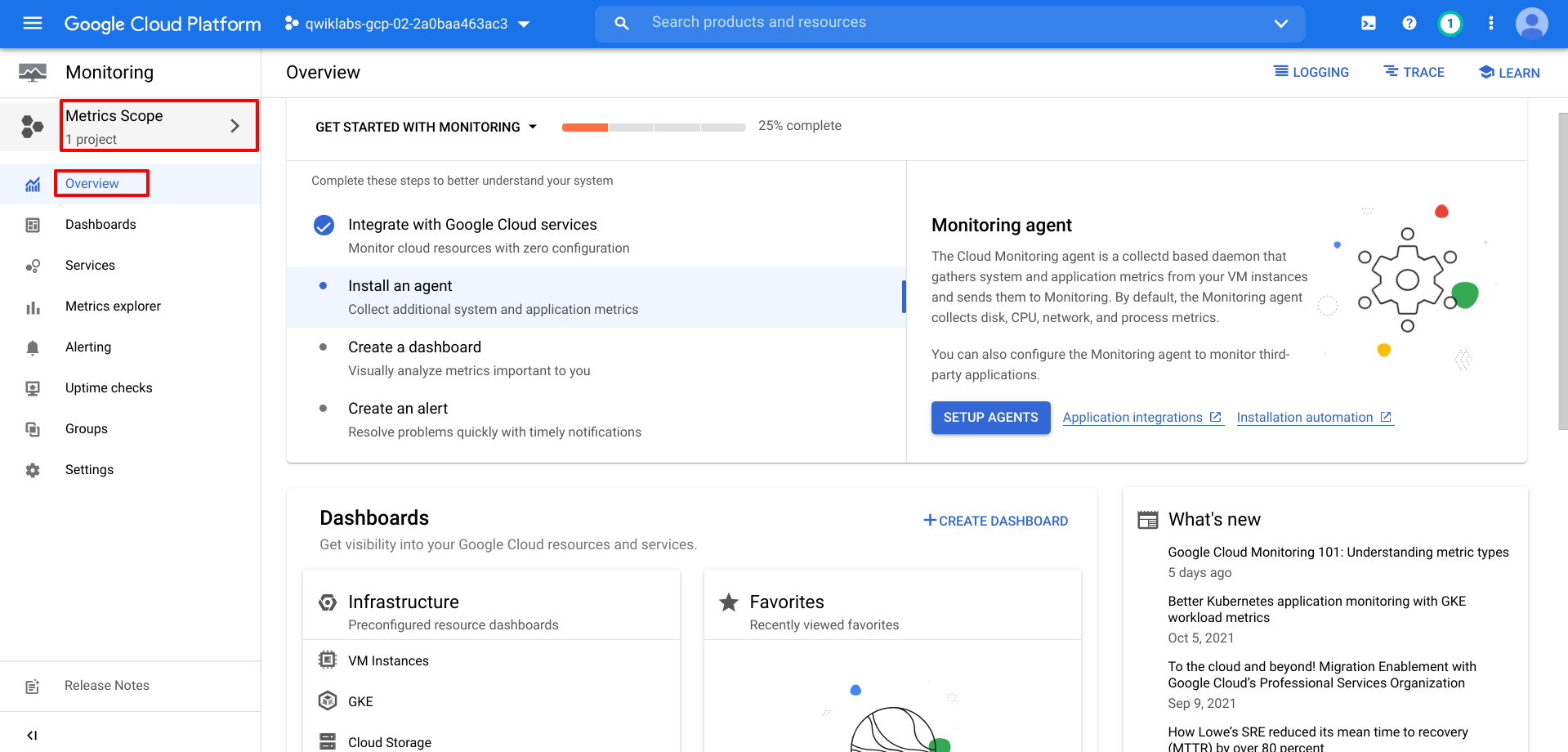Open the hamburger navigation menu
Screen dimensions: 1568x752
coord(33,23)
